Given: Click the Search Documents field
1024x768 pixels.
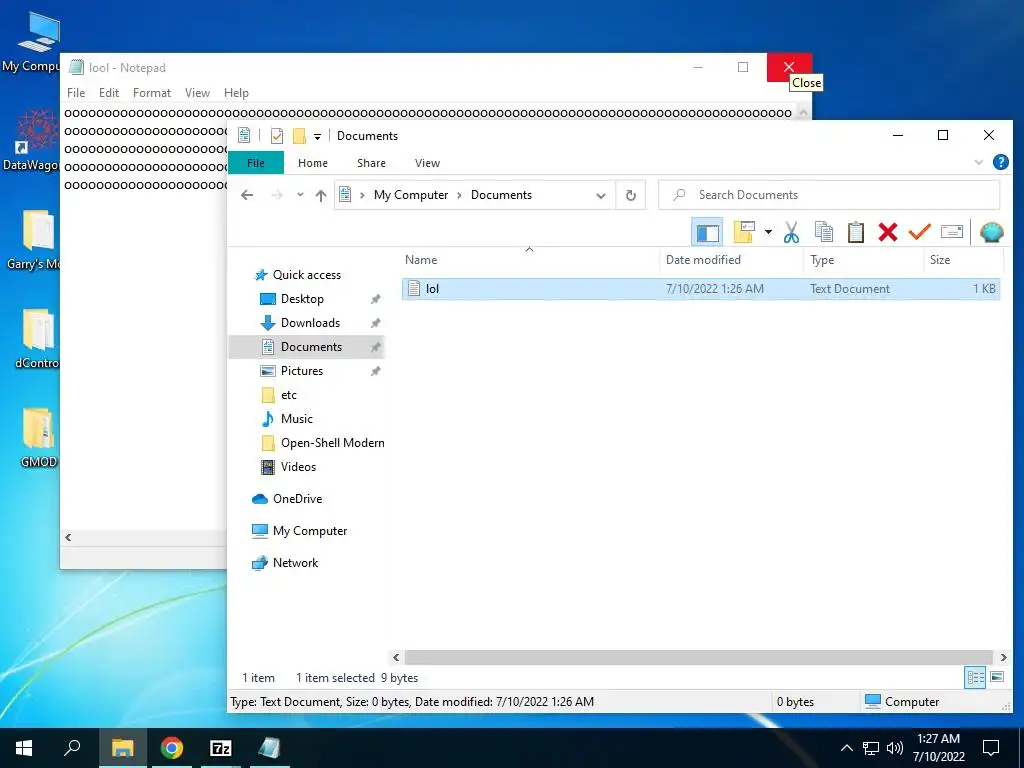Looking at the screenshot, I should [x=829, y=195].
